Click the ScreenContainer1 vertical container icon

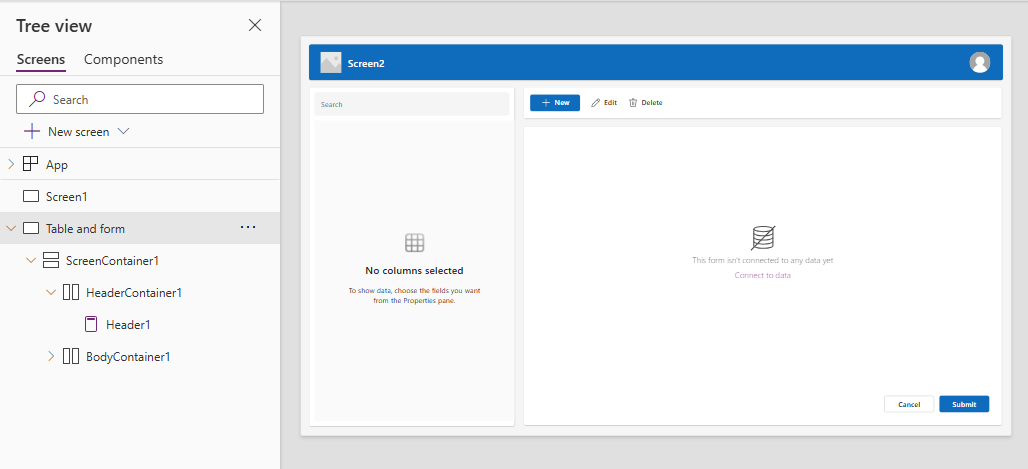(50, 260)
